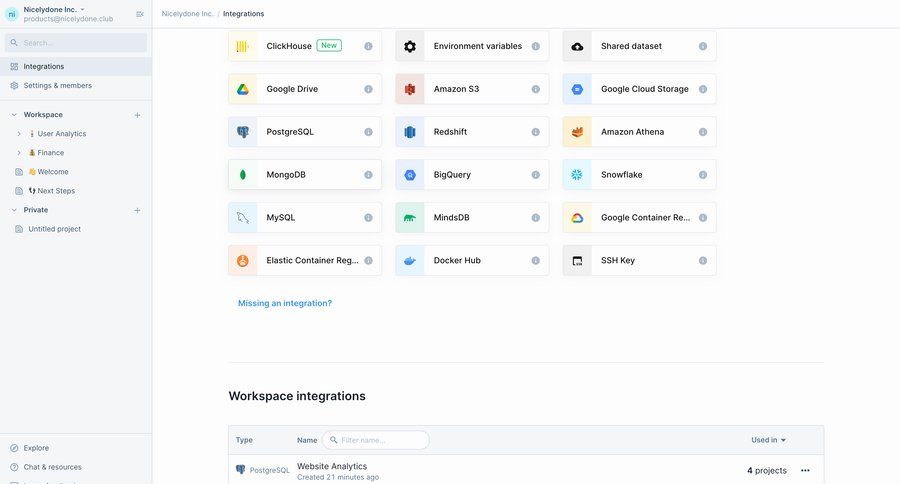
Task: Click the SSH Key icon
Action: [x=577, y=261]
